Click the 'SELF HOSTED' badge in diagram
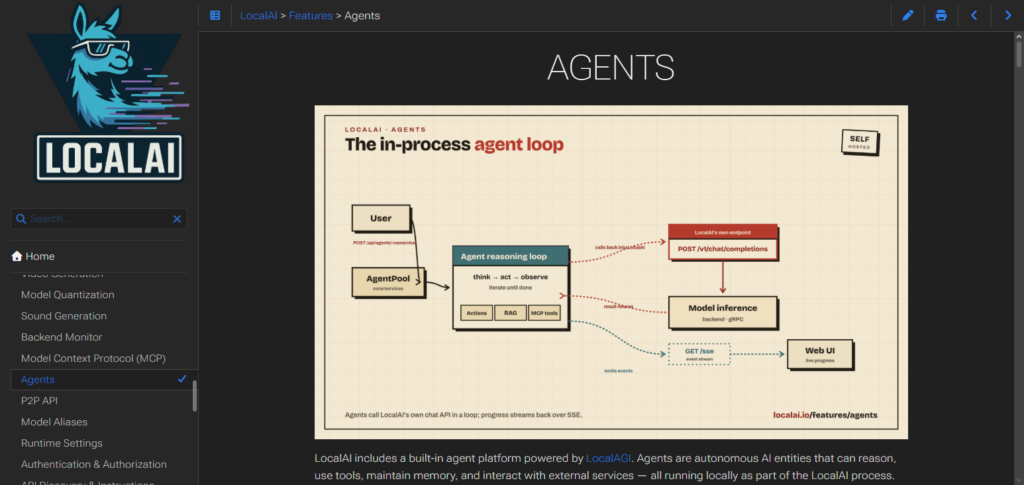This screenshot has width=1024, height=485. (859, 142)
